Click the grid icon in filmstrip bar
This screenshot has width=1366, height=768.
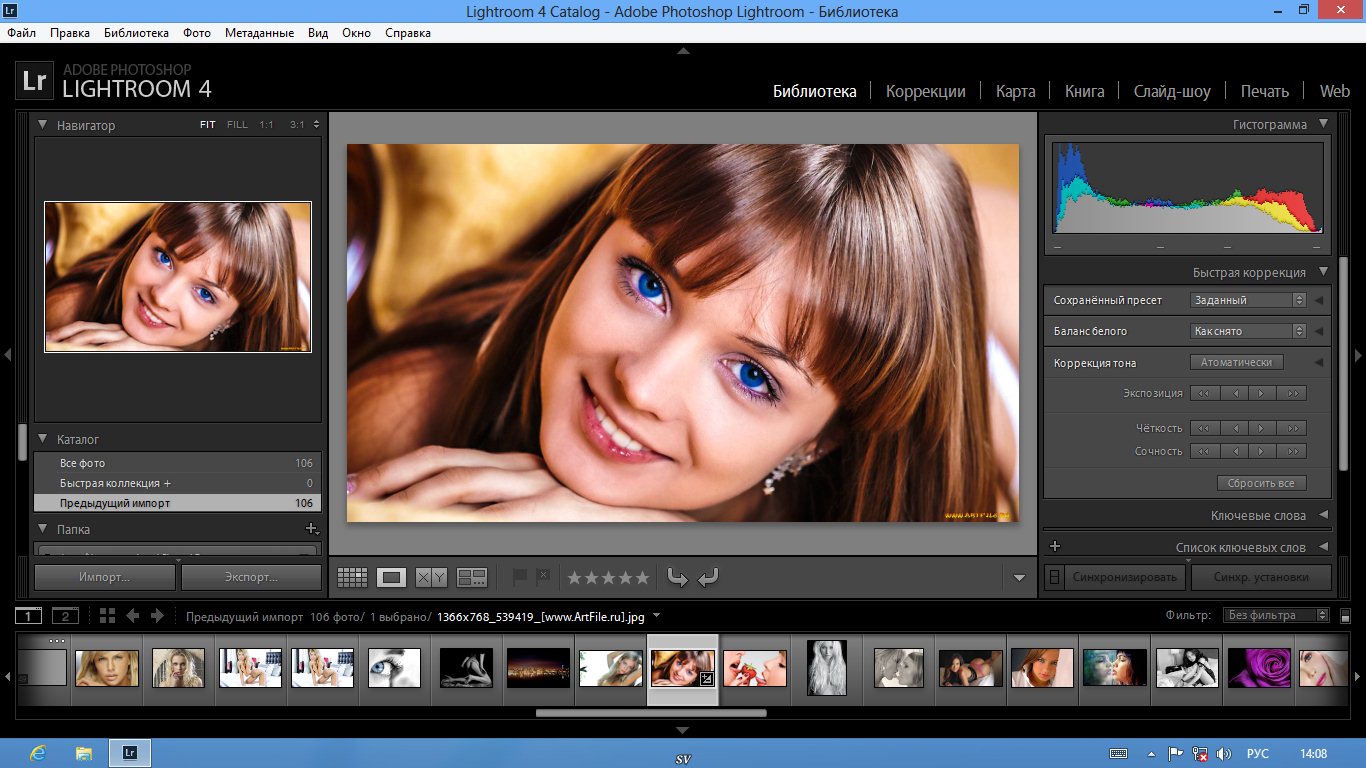pyautogui.click(x=107, y=616)
